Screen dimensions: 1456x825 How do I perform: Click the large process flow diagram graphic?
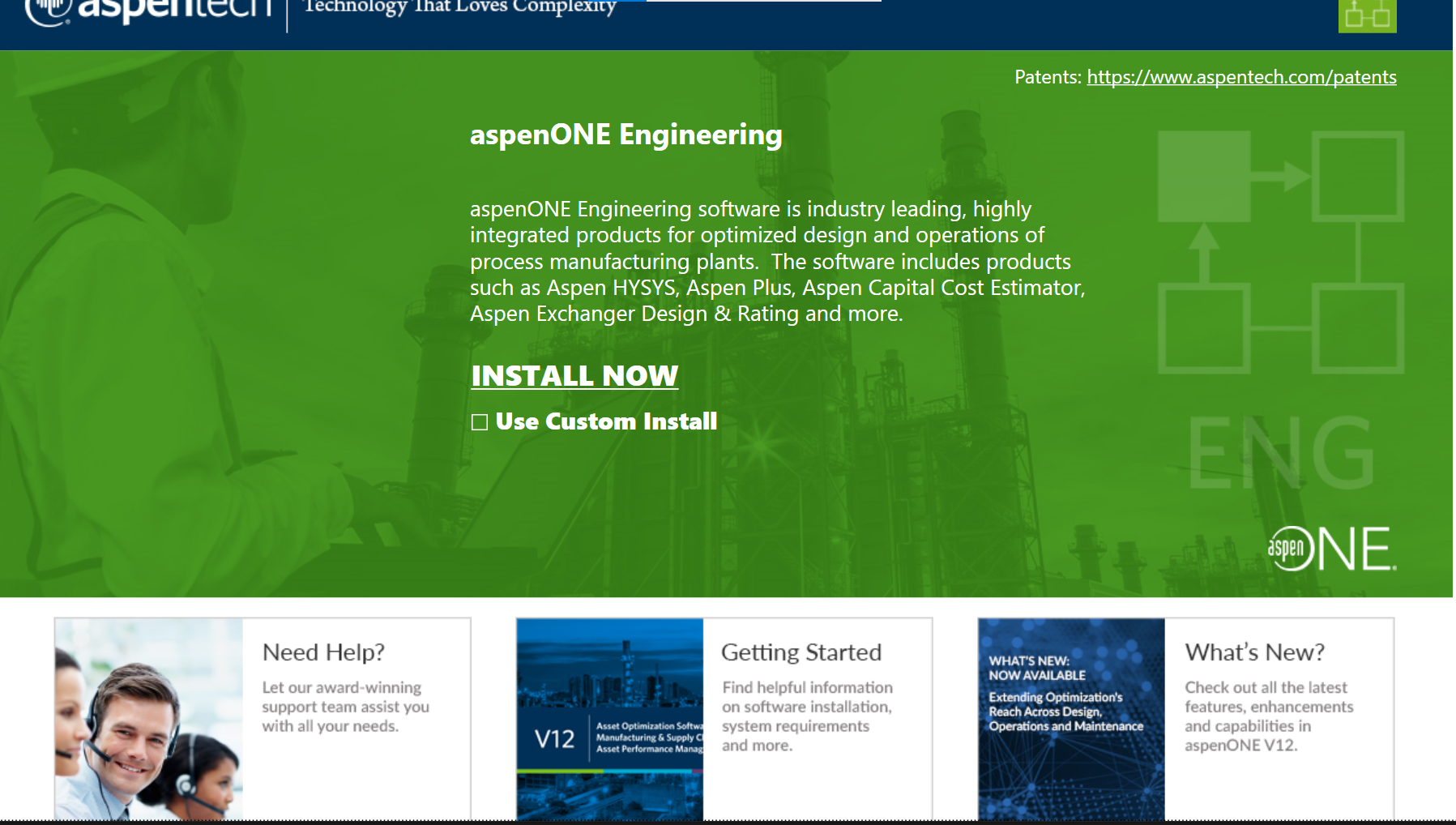(x=1280, y=252)
